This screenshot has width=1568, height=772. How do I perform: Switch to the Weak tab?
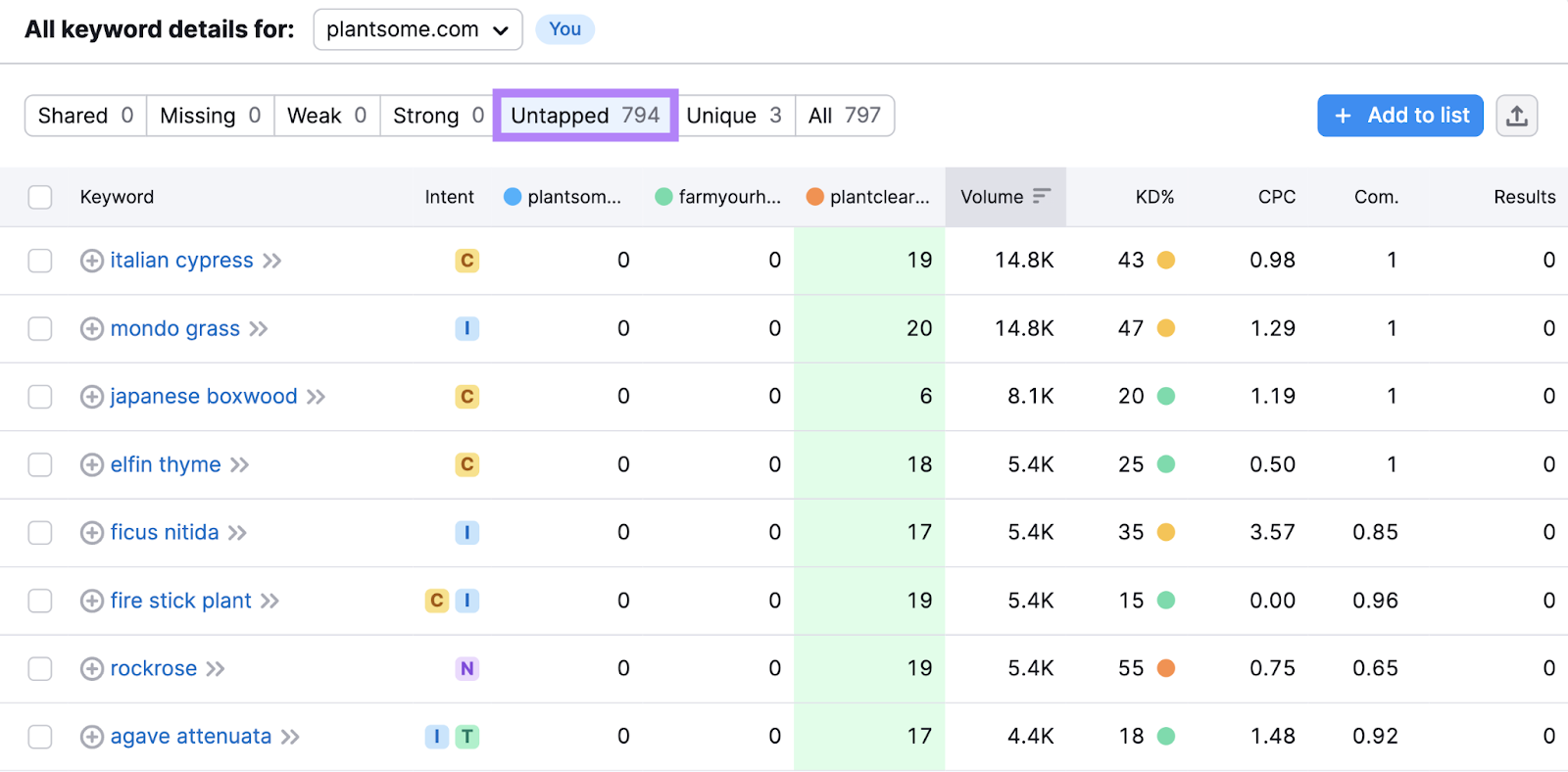pos(326,116)
